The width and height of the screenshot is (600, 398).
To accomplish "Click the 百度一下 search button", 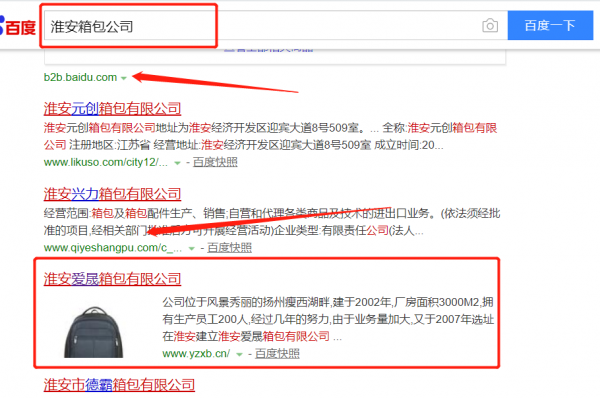I will coord(550,25).
